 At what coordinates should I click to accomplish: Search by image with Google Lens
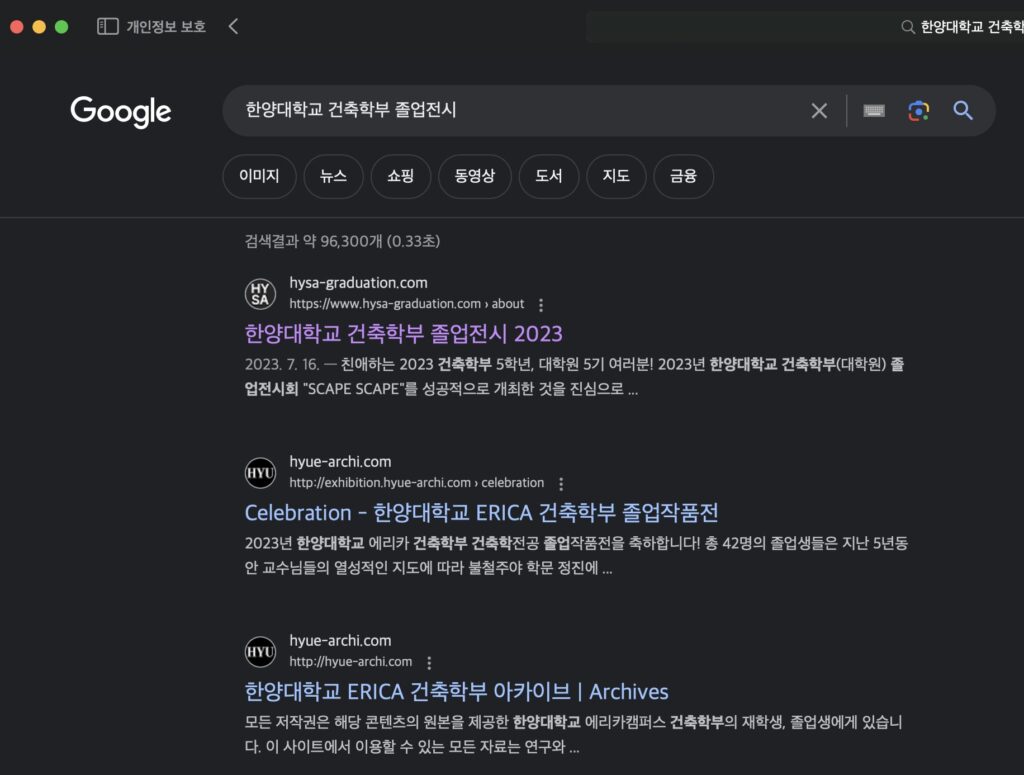click(918, 111)
